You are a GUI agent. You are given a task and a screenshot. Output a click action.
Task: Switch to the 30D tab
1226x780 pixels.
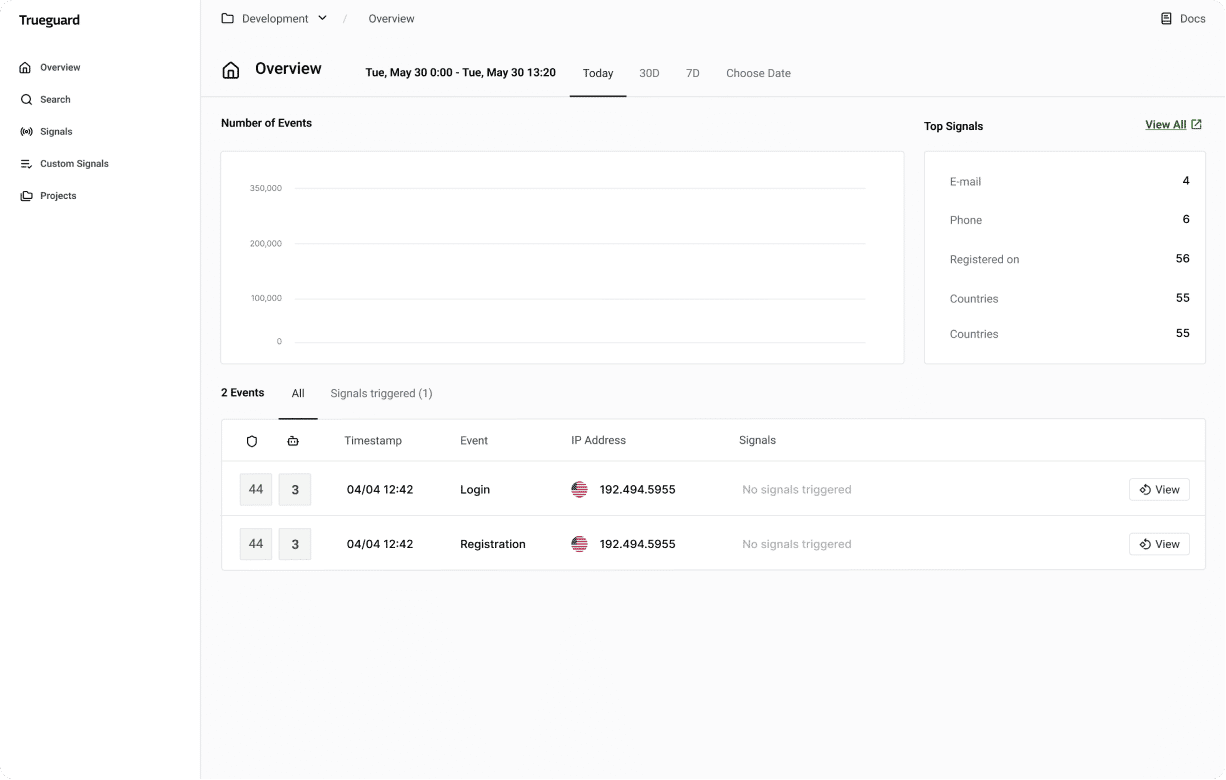point(649,73)
